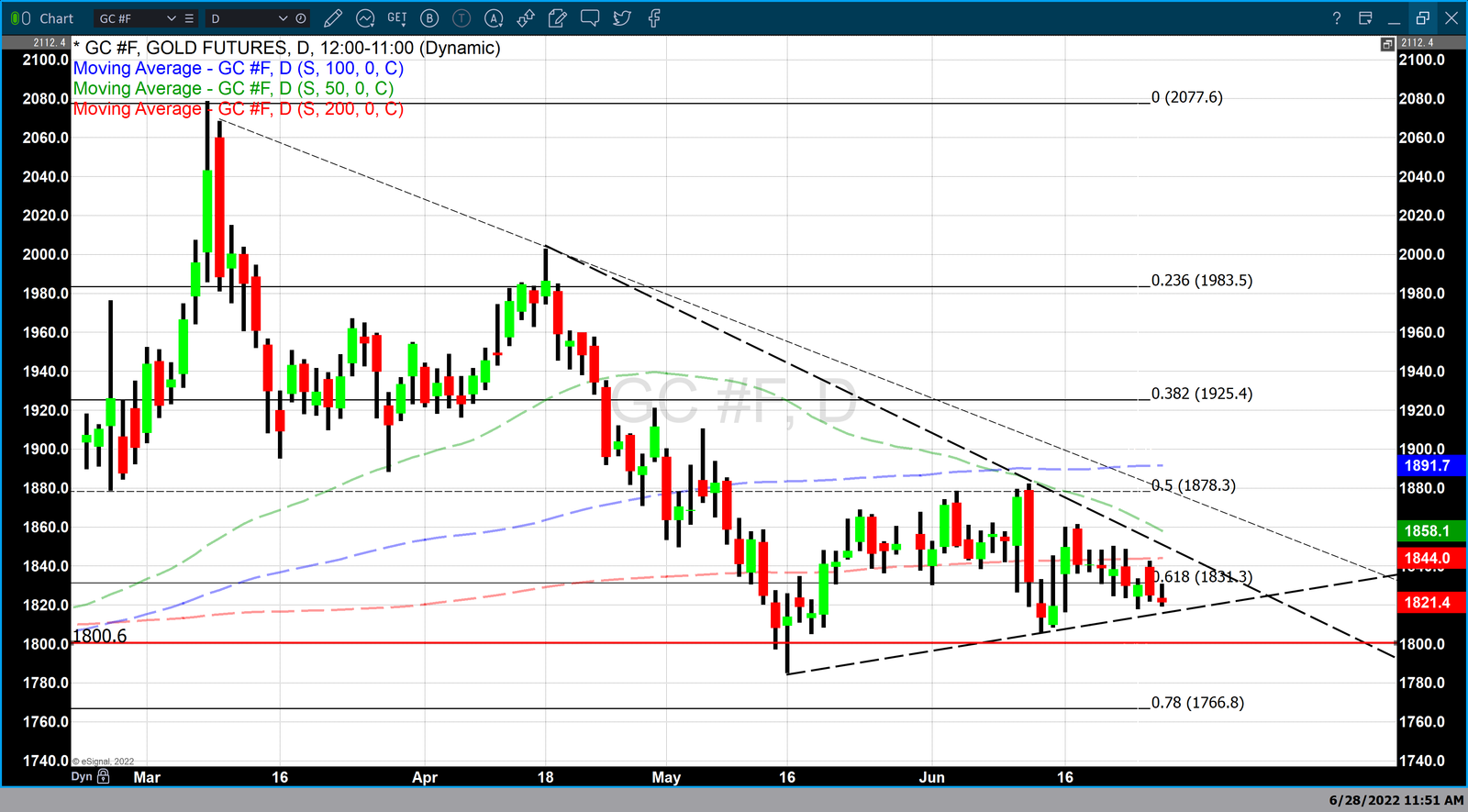The width and height of the screenshot is (1468, 812).
Task: Click the edit note icon
Action: pyautogui.click(x=558, y=18)
